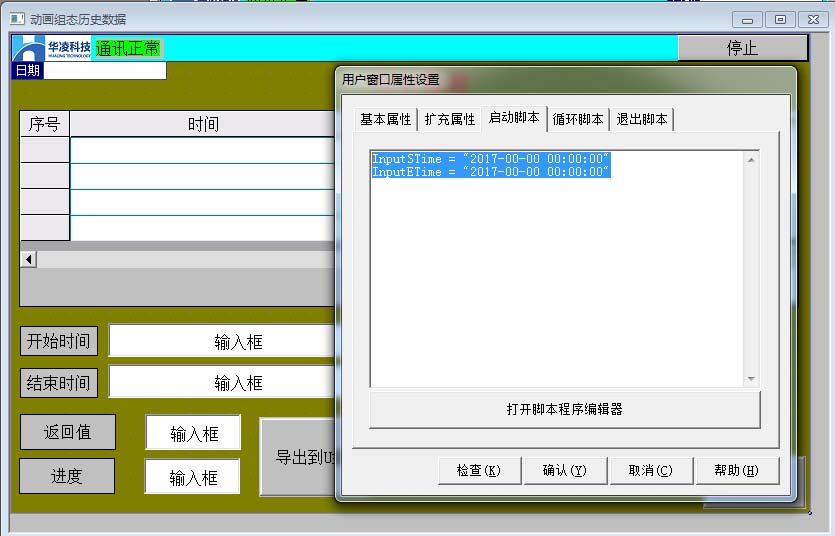Switch to the 循环脚本 tab
This screenshot has width=835, height=536.
click(578, 119)
